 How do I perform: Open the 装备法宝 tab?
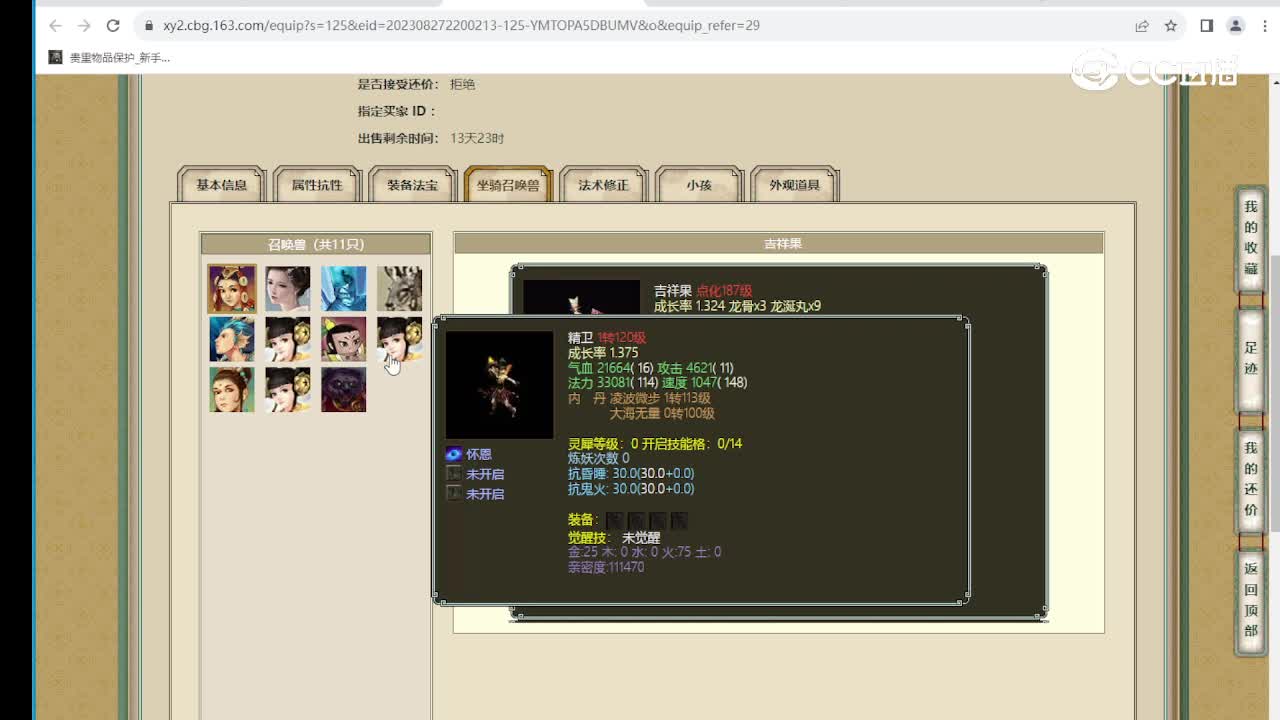click(413, 185)
